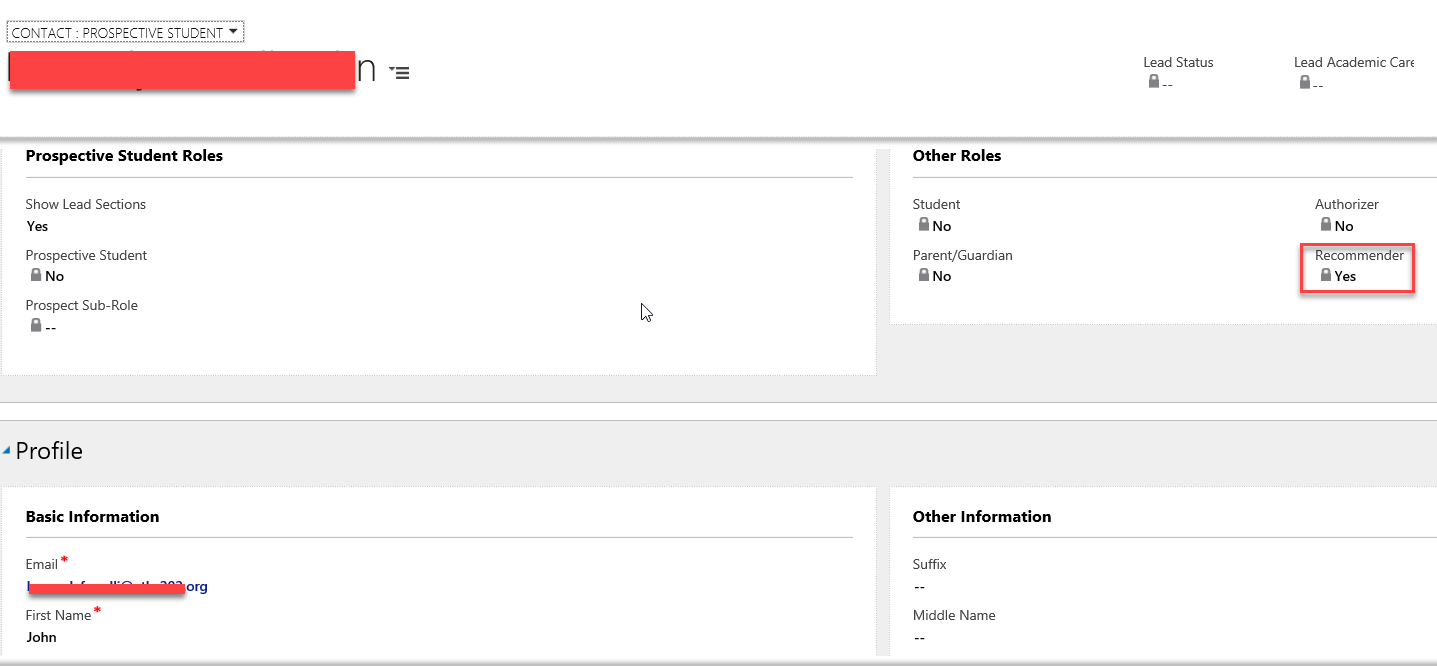Screen dimensions: 1437x666
Task: Click the Middle Name field value
Action: click(919, 637)
